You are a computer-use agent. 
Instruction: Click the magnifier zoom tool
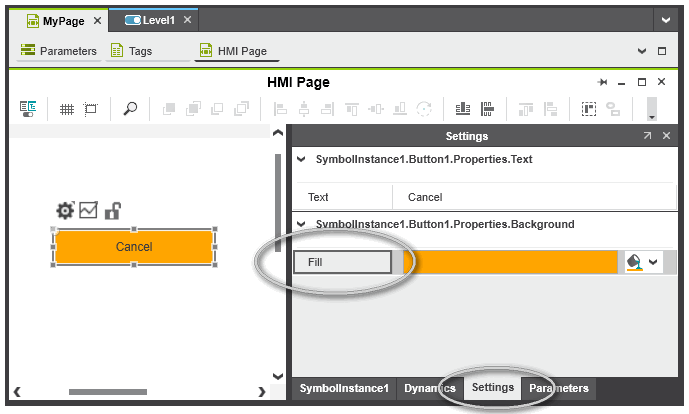click(129, 110)
